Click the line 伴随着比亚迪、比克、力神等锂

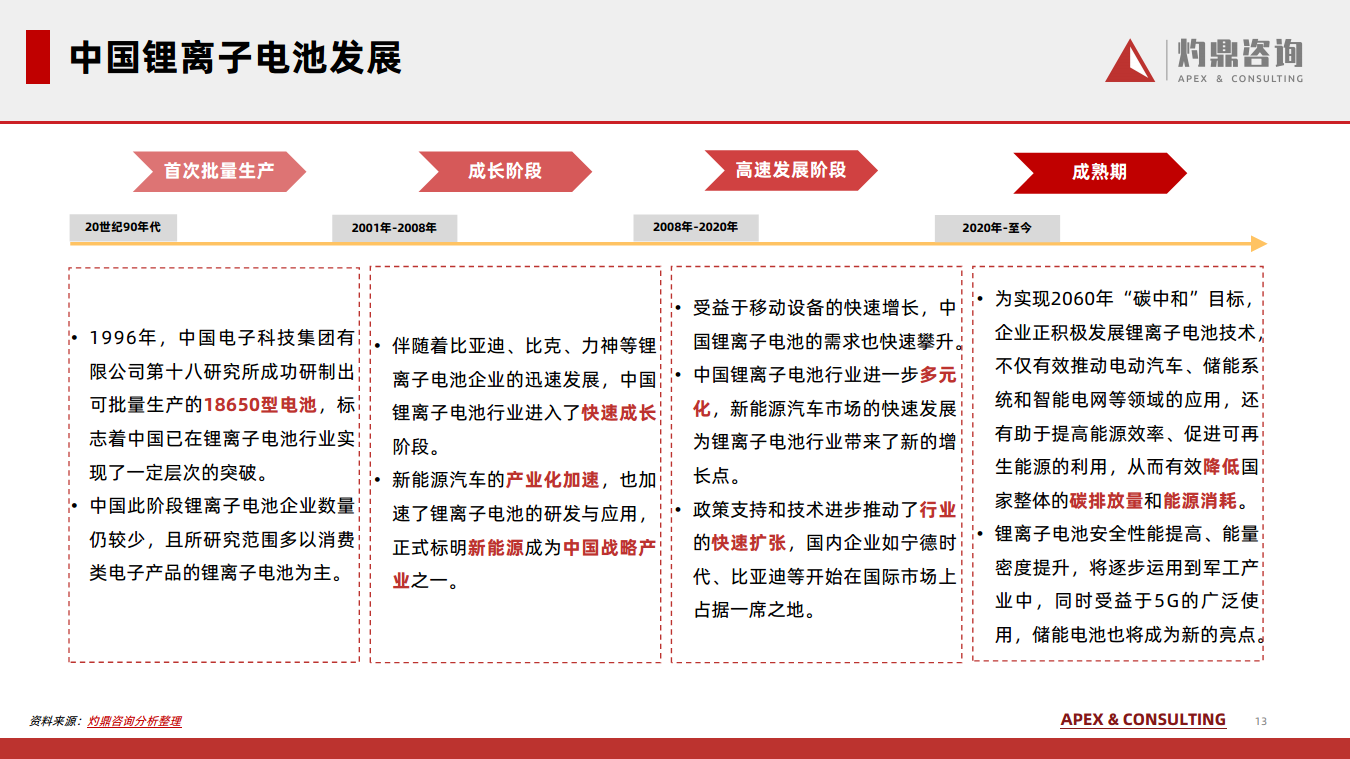coord(524,346)
